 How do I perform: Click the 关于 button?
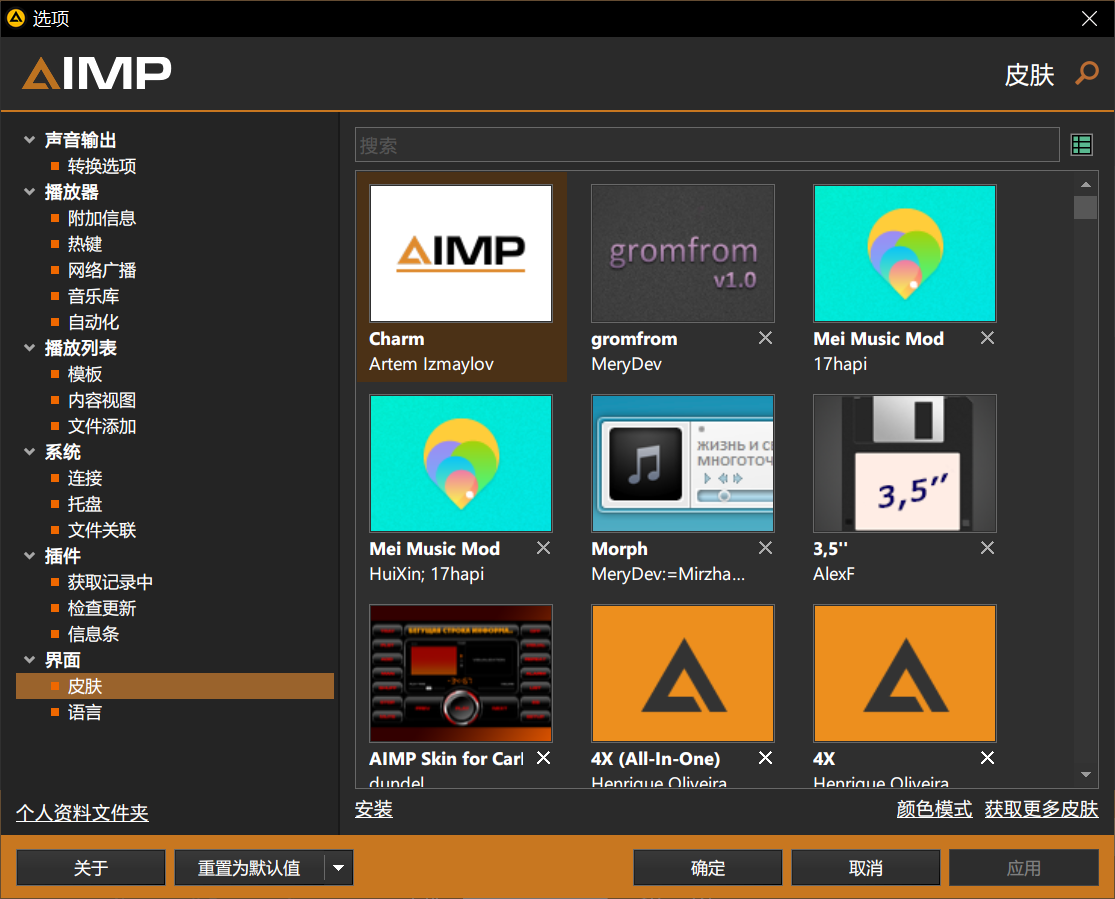(x=91, y=868)
